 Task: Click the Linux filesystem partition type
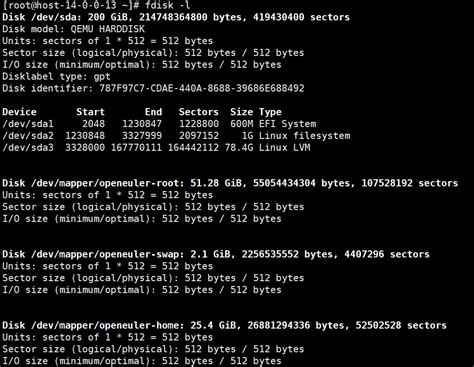click(x=305, y=136)
